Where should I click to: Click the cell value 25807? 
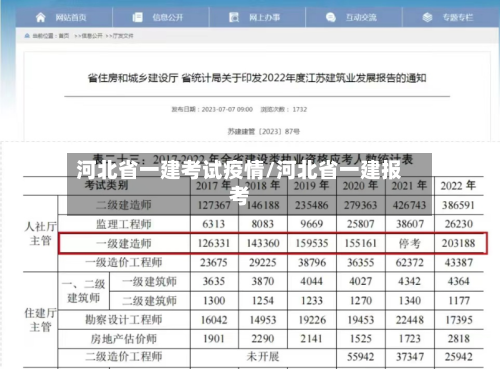point(361,224)
